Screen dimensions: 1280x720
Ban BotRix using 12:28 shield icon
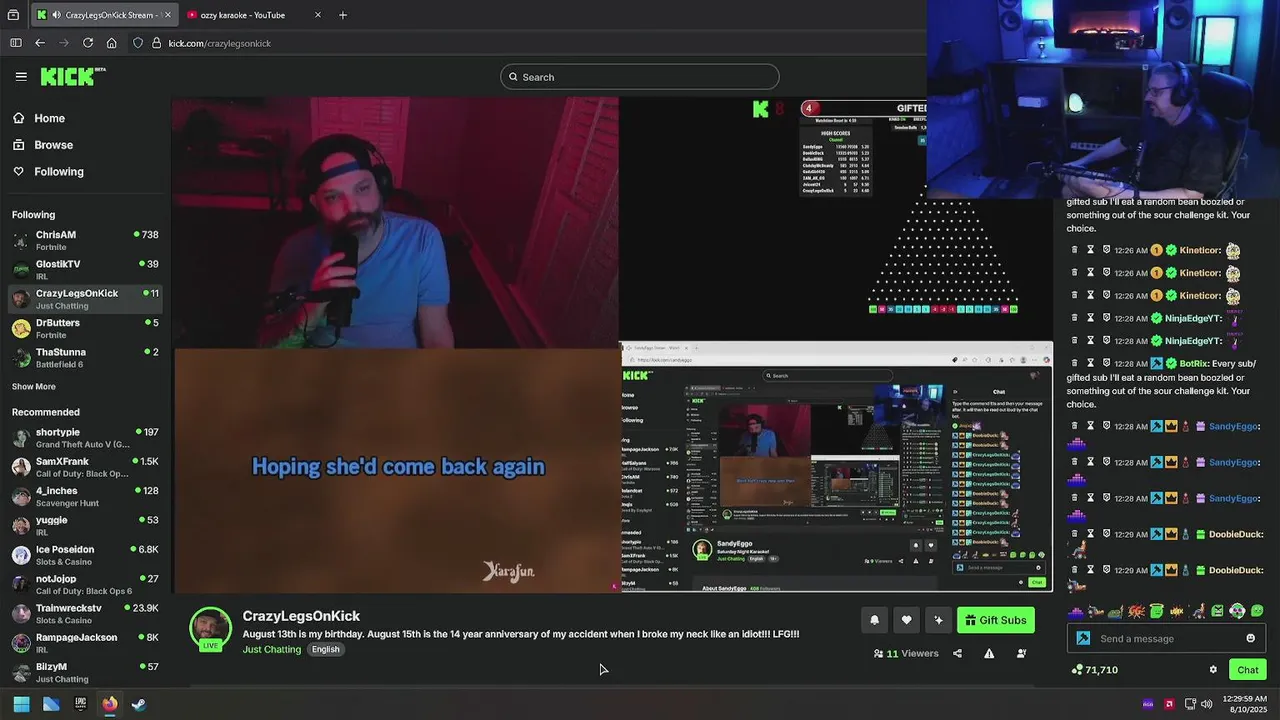pyautogui.click(x=1107, y=363)
